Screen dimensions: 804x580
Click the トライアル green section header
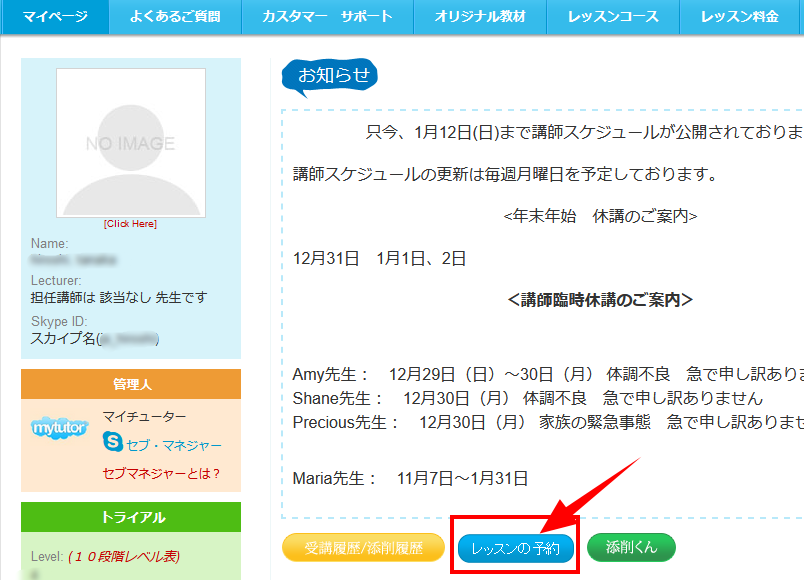[x=131, y=517]
